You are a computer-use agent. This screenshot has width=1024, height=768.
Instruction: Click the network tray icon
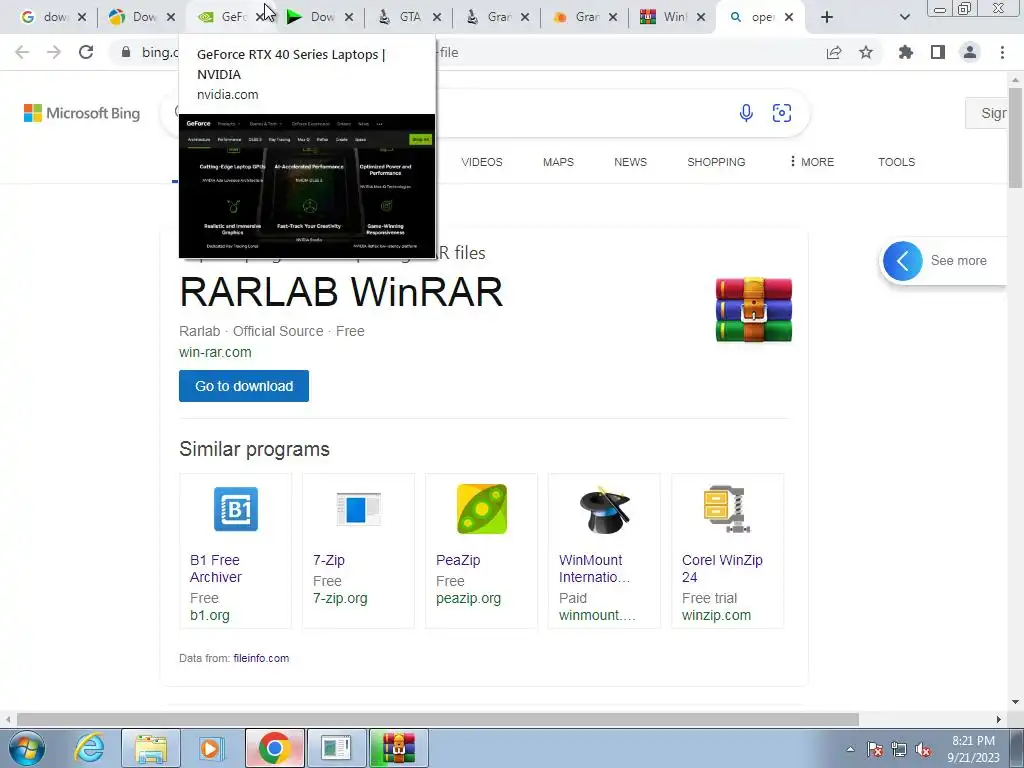[899, 750]
